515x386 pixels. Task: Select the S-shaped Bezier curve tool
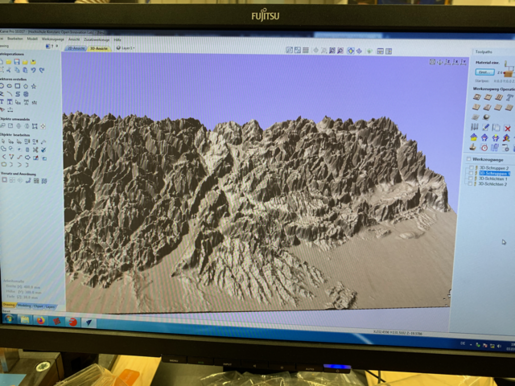point(18,94)
